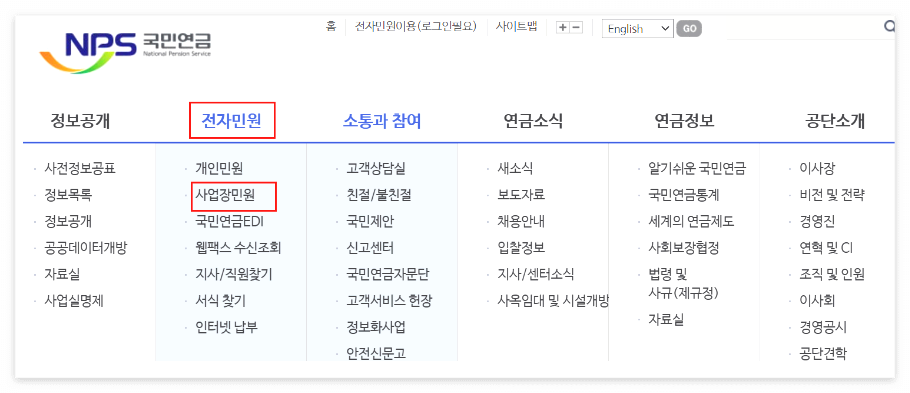Viewport: 910px width, 393px height.
Task: Open 정보공개 submenu item under 정보공개
Action: [68, 222]
